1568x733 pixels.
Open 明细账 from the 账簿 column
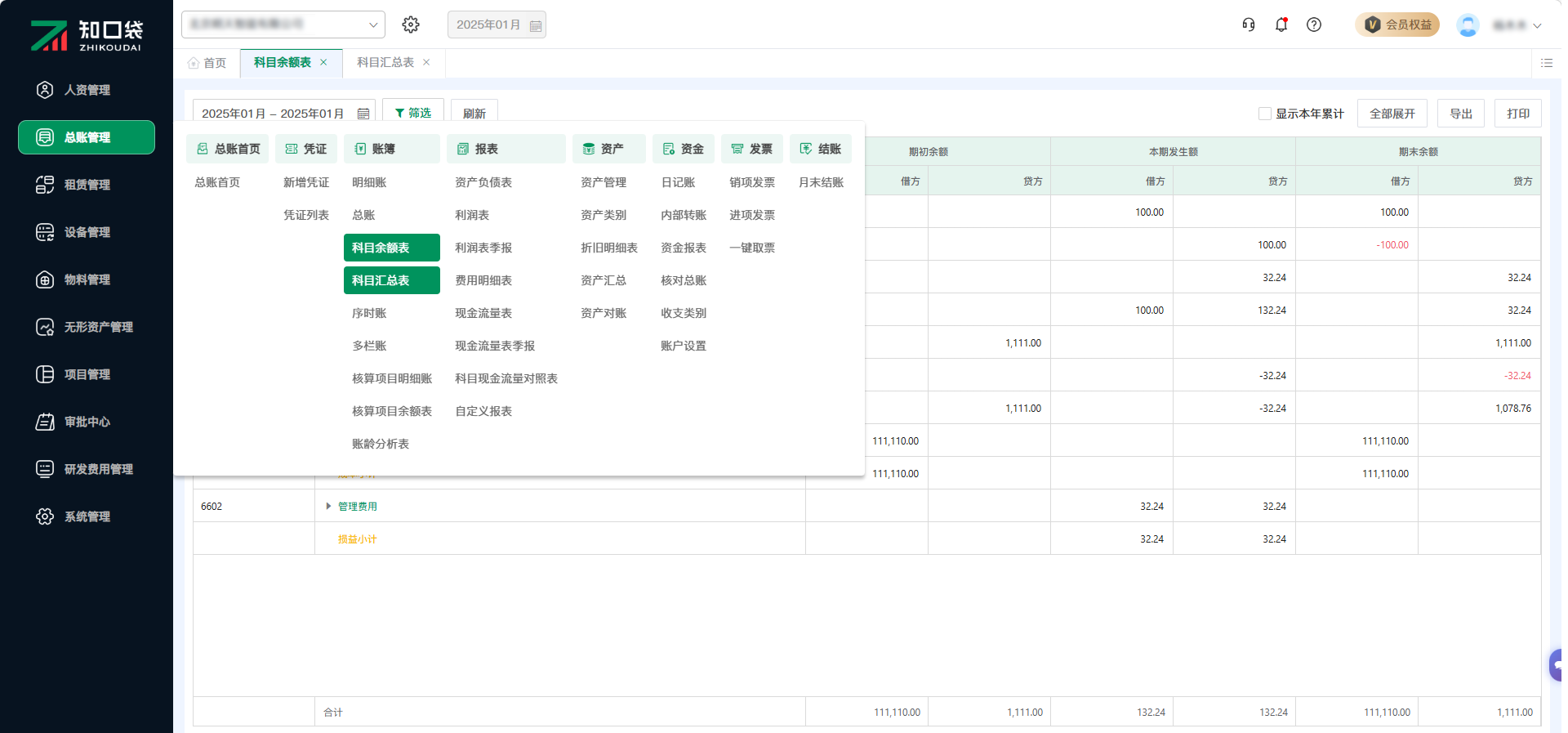coord(369,182)
